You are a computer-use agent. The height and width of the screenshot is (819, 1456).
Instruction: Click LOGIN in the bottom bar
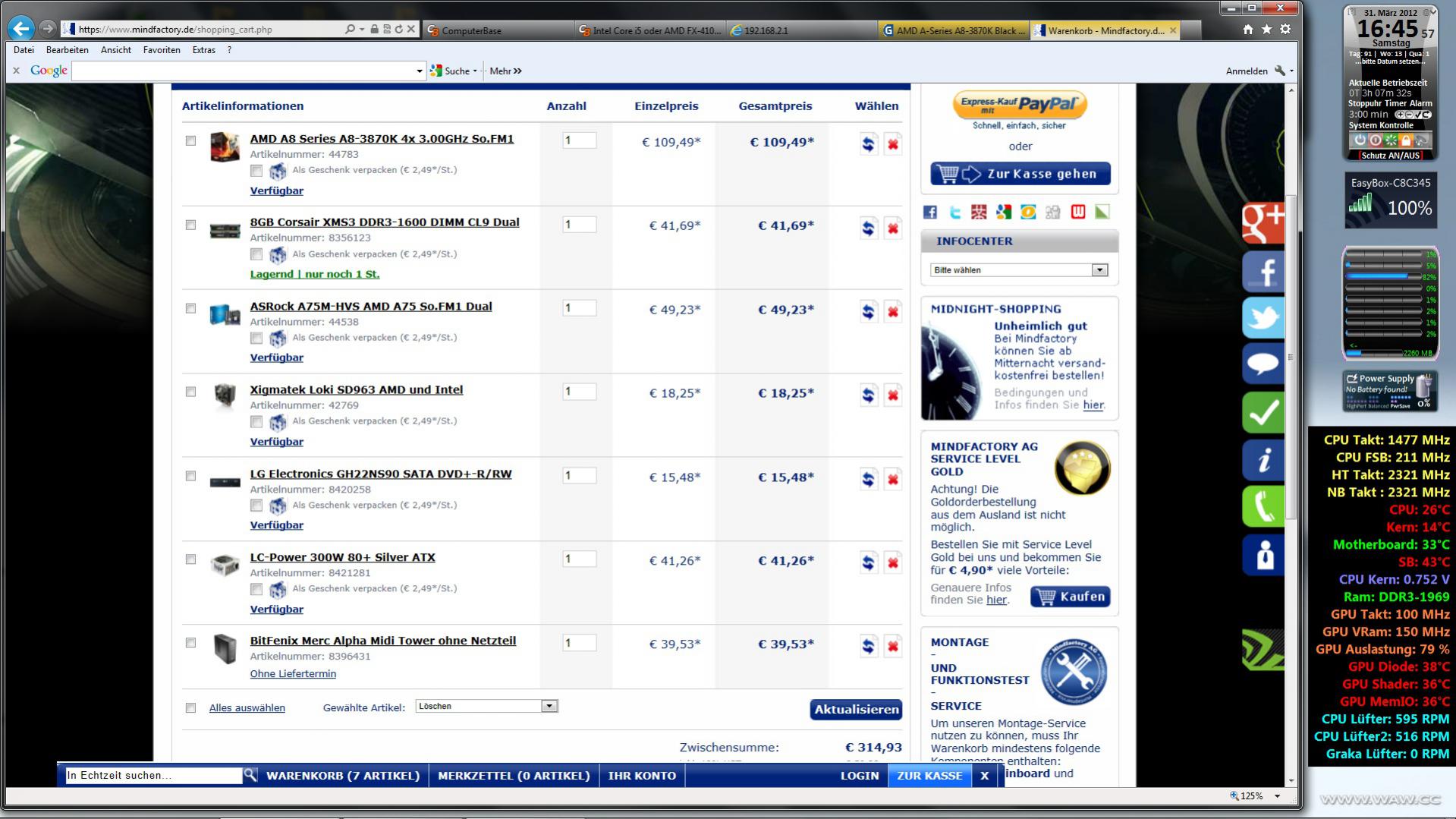pos(860,776)
